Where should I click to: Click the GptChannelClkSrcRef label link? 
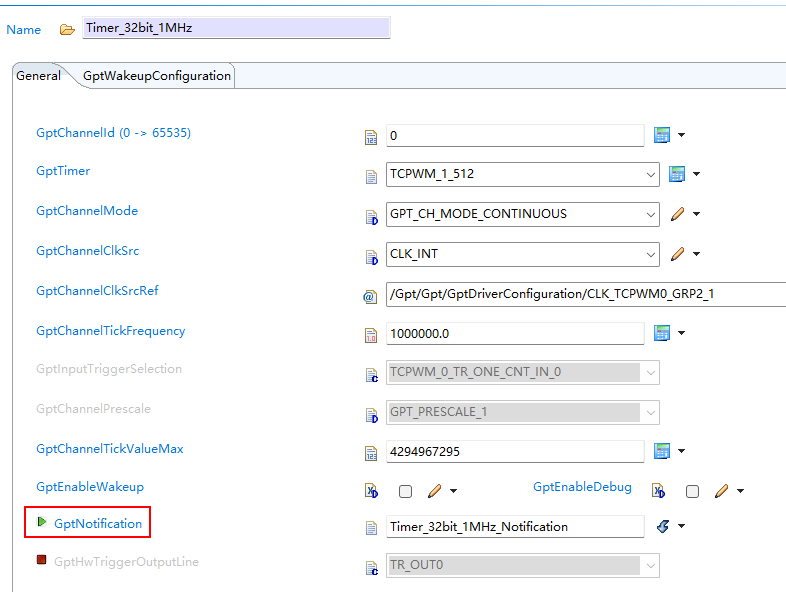click(x=97, y=291)
